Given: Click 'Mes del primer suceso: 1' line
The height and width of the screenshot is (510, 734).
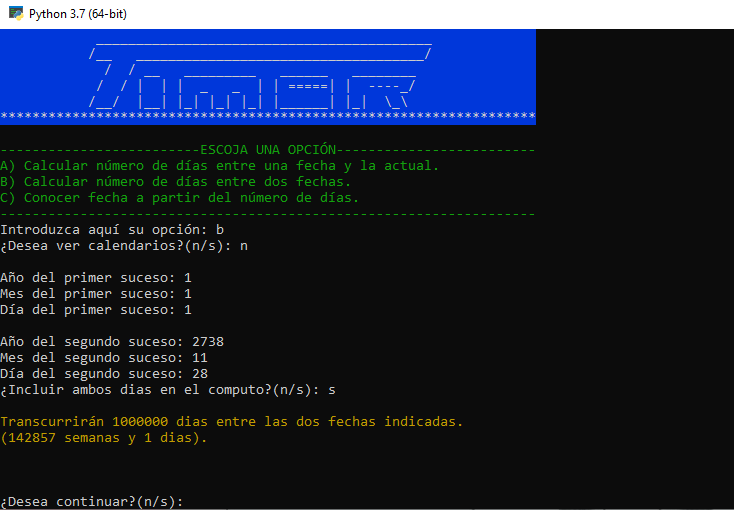Looking at the screenshot, I should [96, 294].
